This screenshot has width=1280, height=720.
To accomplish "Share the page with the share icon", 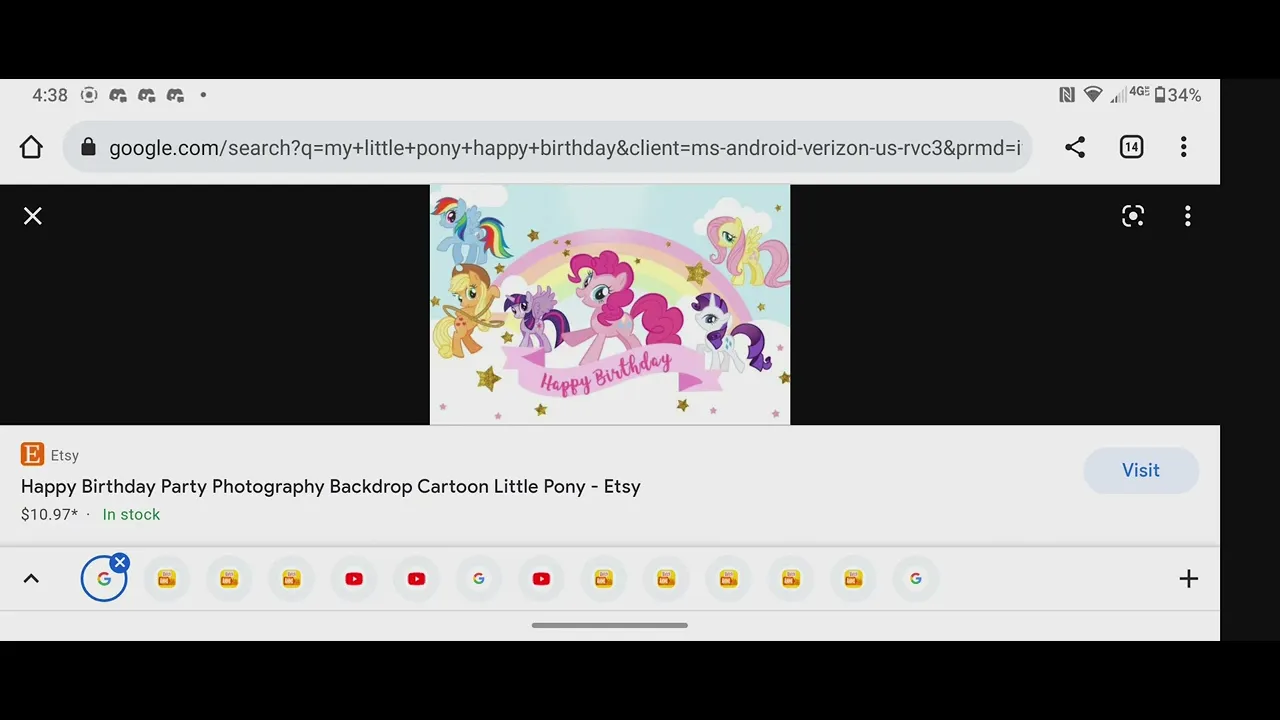I will (x=1075, y=148).
